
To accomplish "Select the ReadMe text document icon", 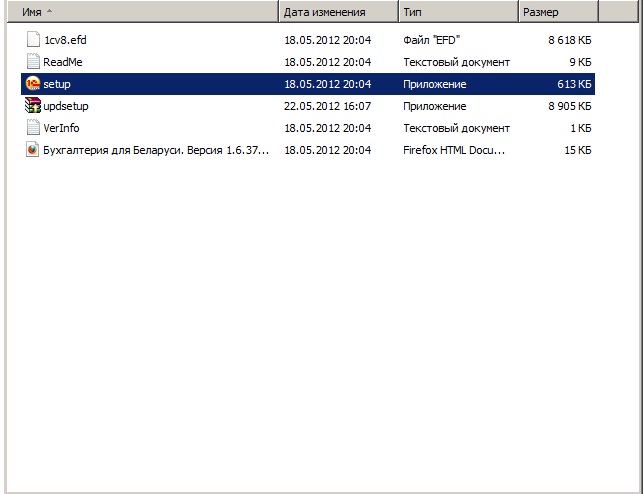I will click(32, 63).
